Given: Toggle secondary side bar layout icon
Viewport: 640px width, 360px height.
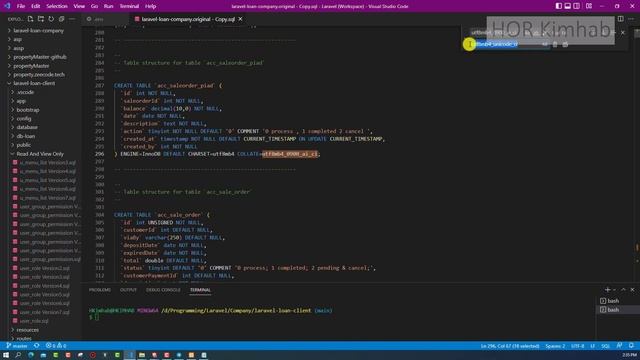Looking at the screenshot, I should [576, 6].
